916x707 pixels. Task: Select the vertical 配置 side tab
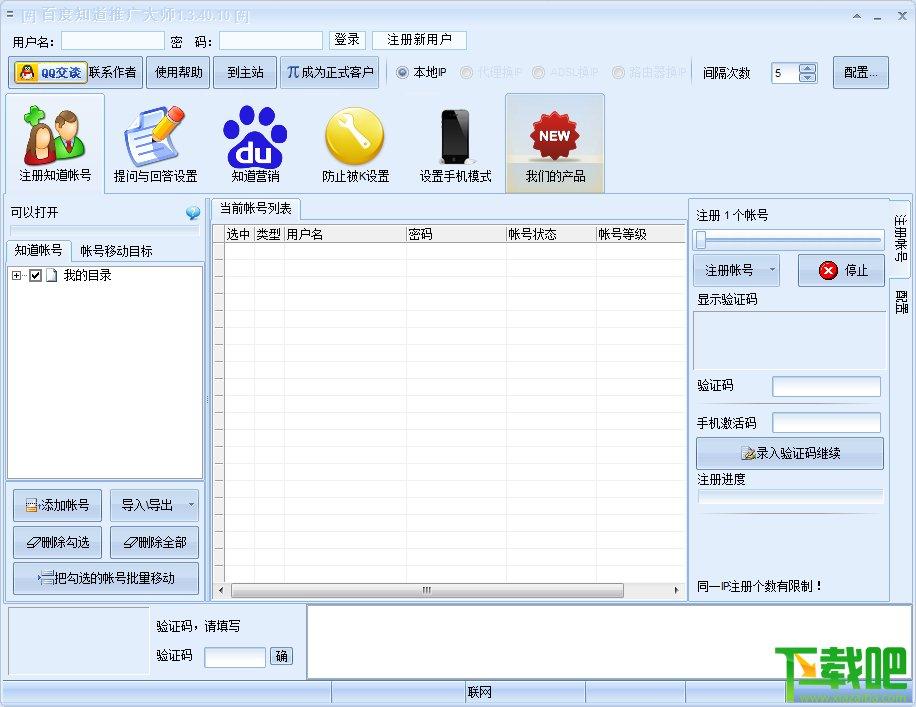click(x=901, y=301)
